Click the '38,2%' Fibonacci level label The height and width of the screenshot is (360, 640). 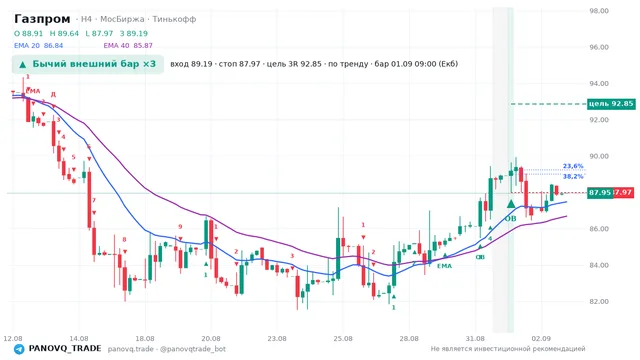click(x=573, y=176)
